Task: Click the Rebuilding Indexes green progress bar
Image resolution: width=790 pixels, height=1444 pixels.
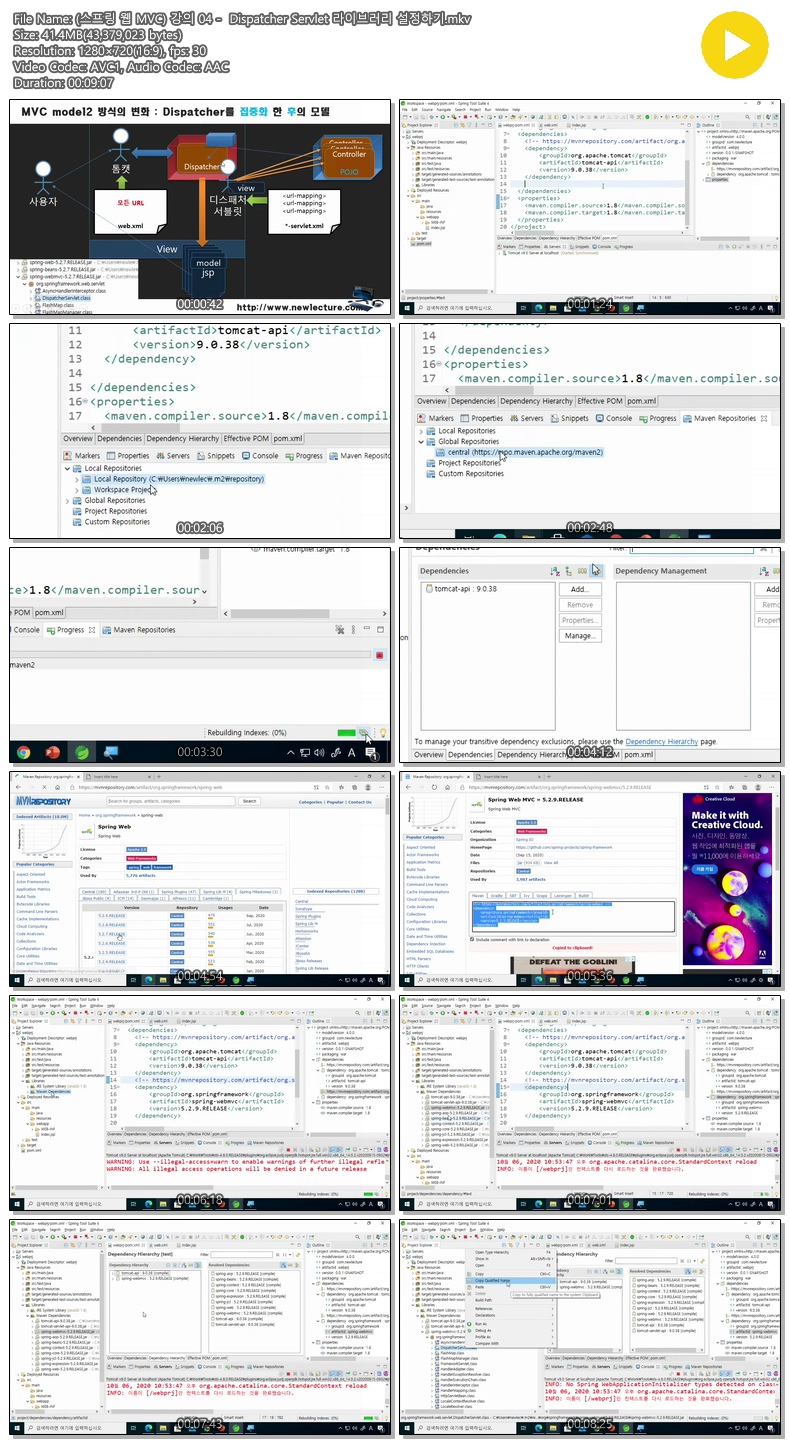Action: coord(347,733)
